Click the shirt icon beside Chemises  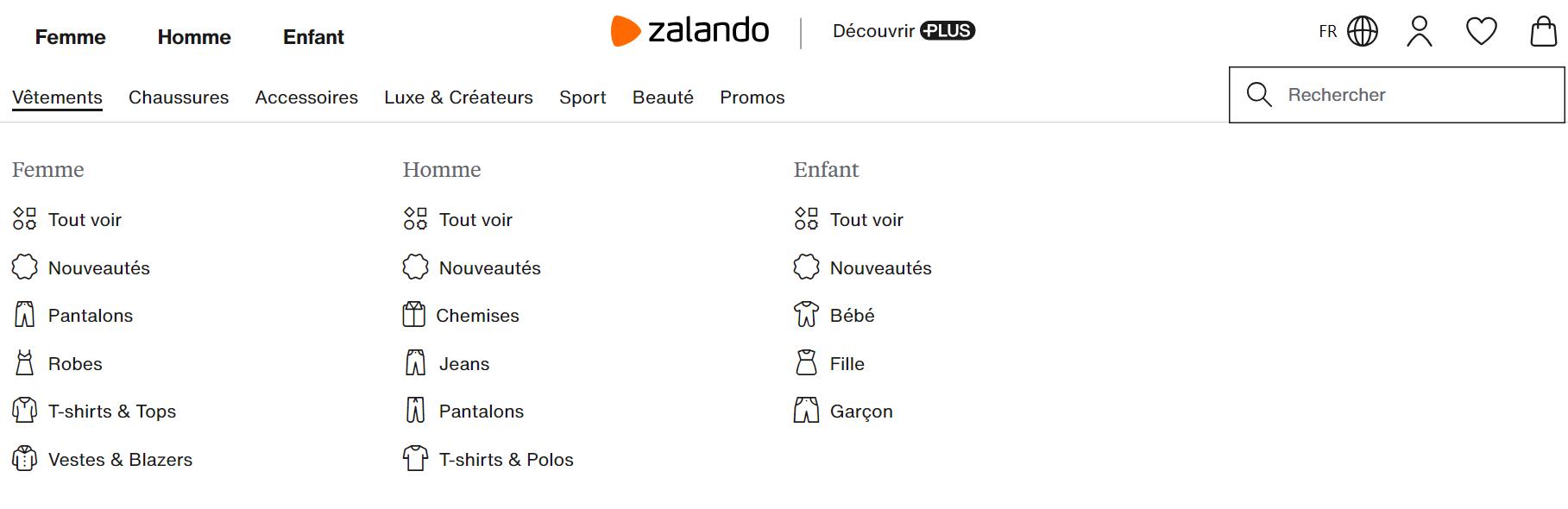[x=414, y=315]
